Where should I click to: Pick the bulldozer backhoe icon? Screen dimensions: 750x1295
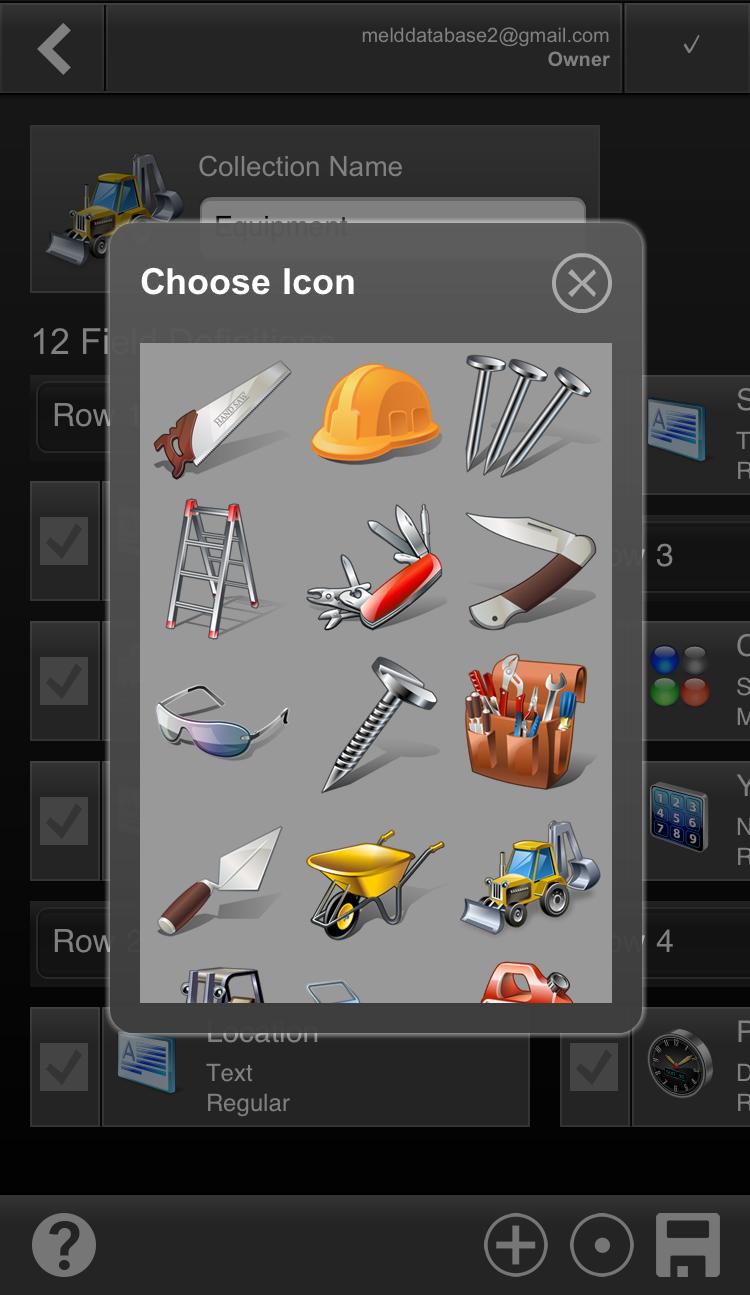click(x=530, y=880)
